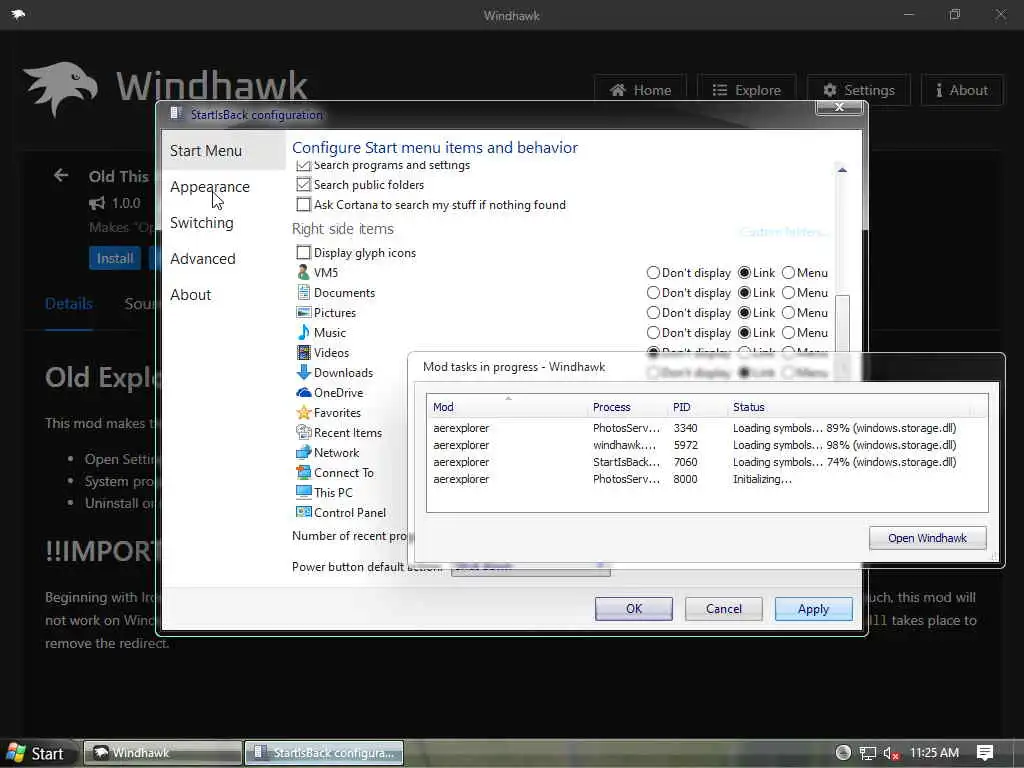Click the Music note icon
This screenshot has width=1024, height=768.
point(303,332)
